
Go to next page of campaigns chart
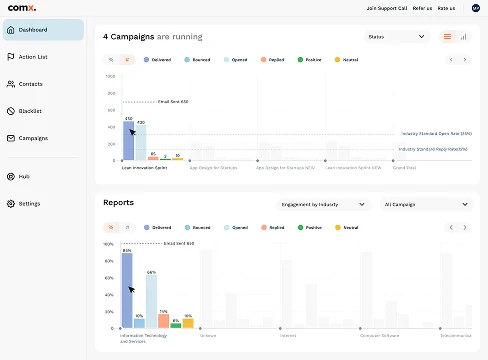pyautogui.click(x=465, y=60)
